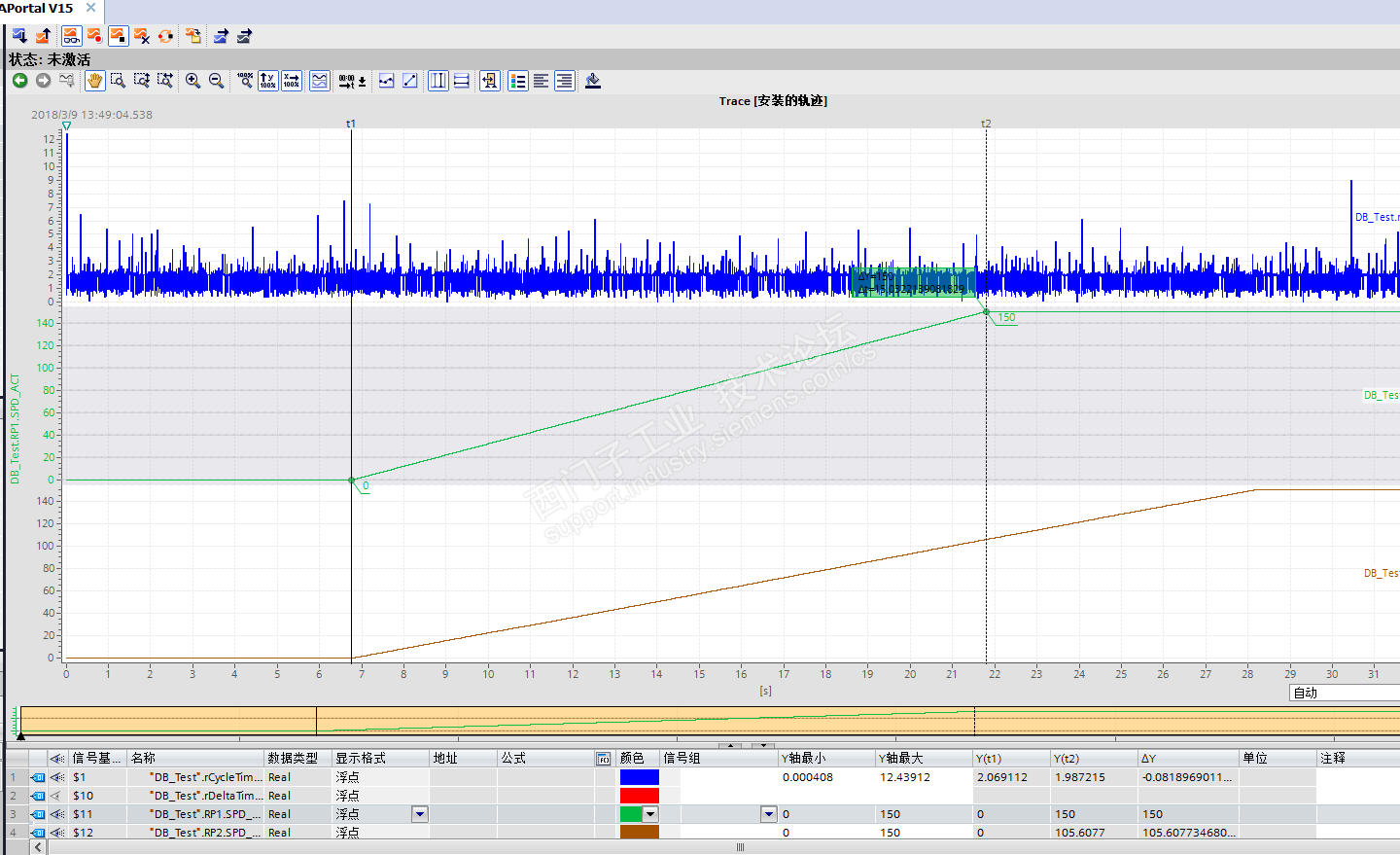The height and width of the screenshot is (855, 1400).
Task: Click the zoom in magnifier icon
Action: click(x=192, y=81)
